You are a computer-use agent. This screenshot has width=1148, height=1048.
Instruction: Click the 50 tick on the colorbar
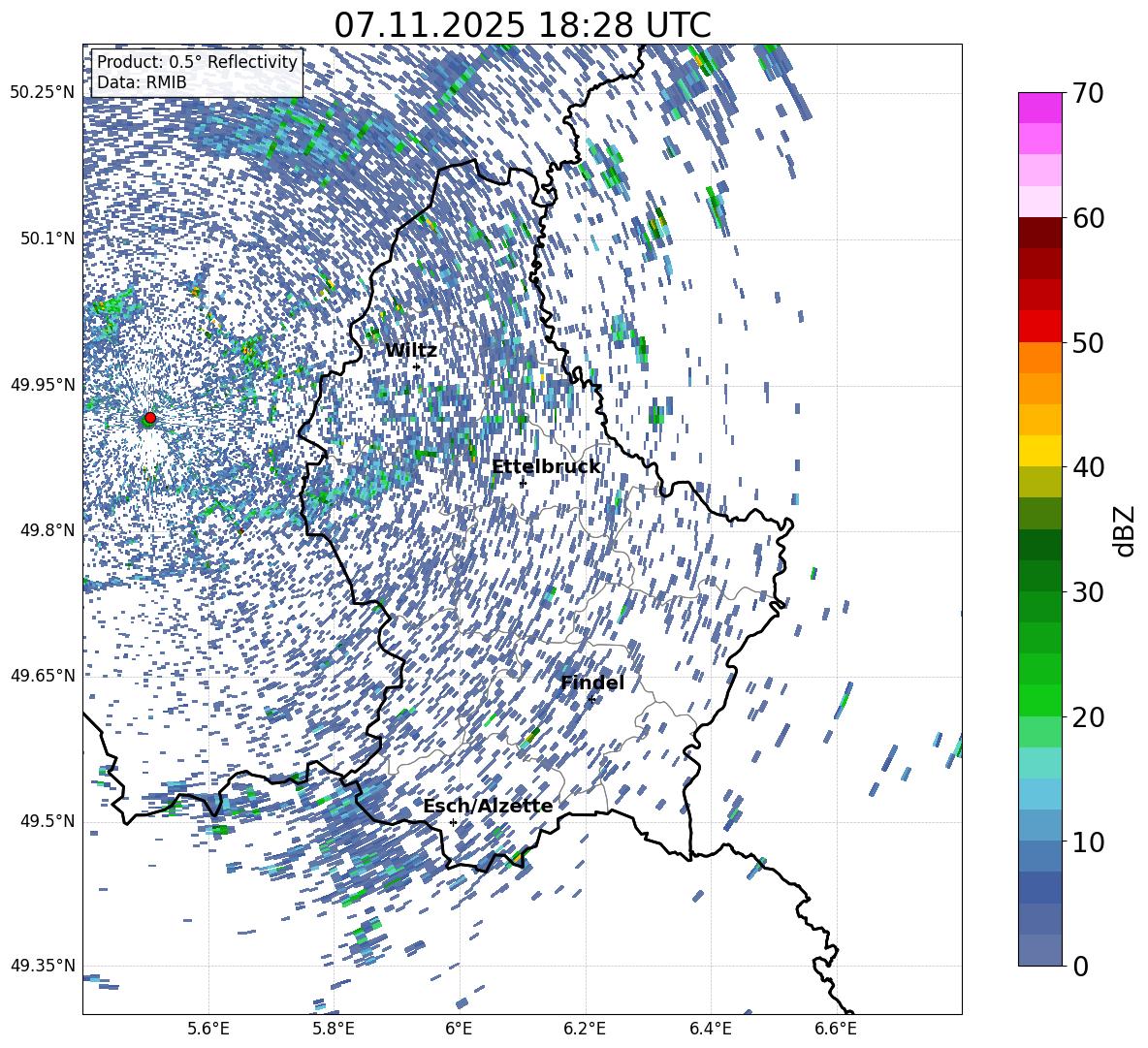(1087, 342)
